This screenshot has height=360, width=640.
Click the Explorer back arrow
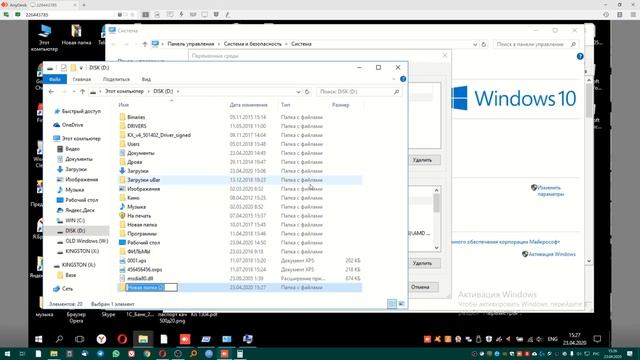coord(51,92)
